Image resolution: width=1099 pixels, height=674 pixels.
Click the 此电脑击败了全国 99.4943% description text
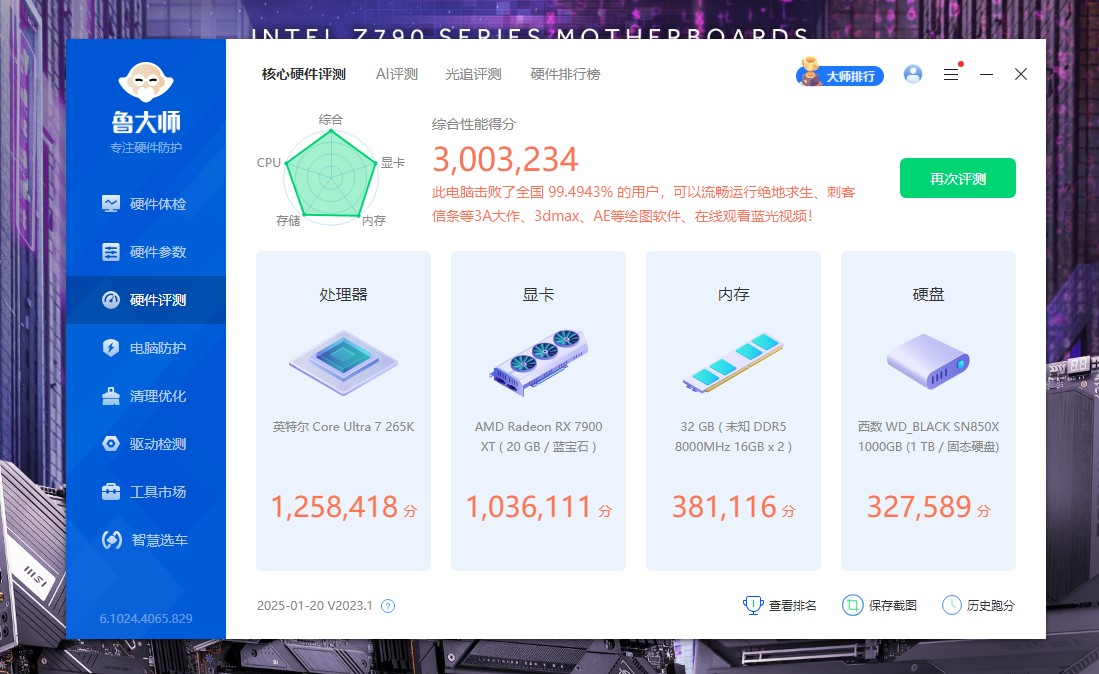[643, 204]
